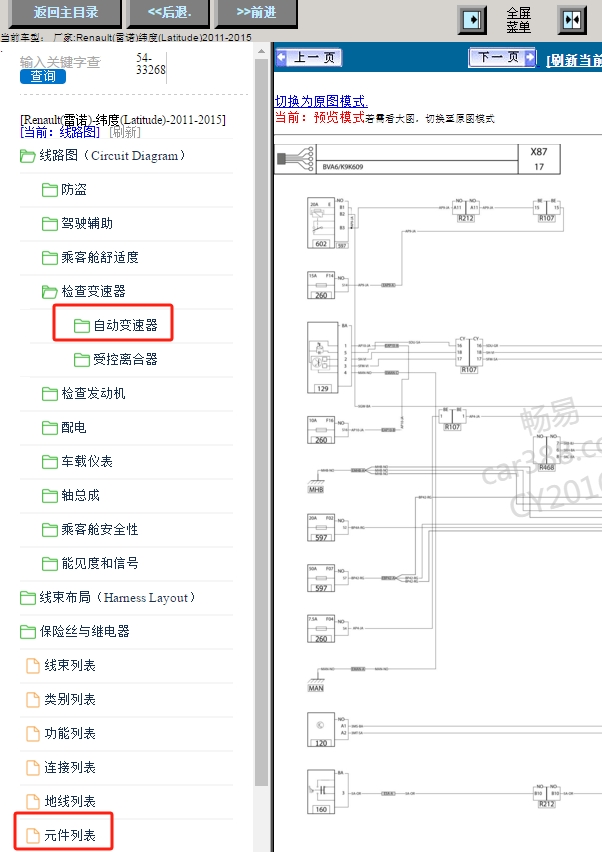Go forward with the >>前进 button

[256, 13]
